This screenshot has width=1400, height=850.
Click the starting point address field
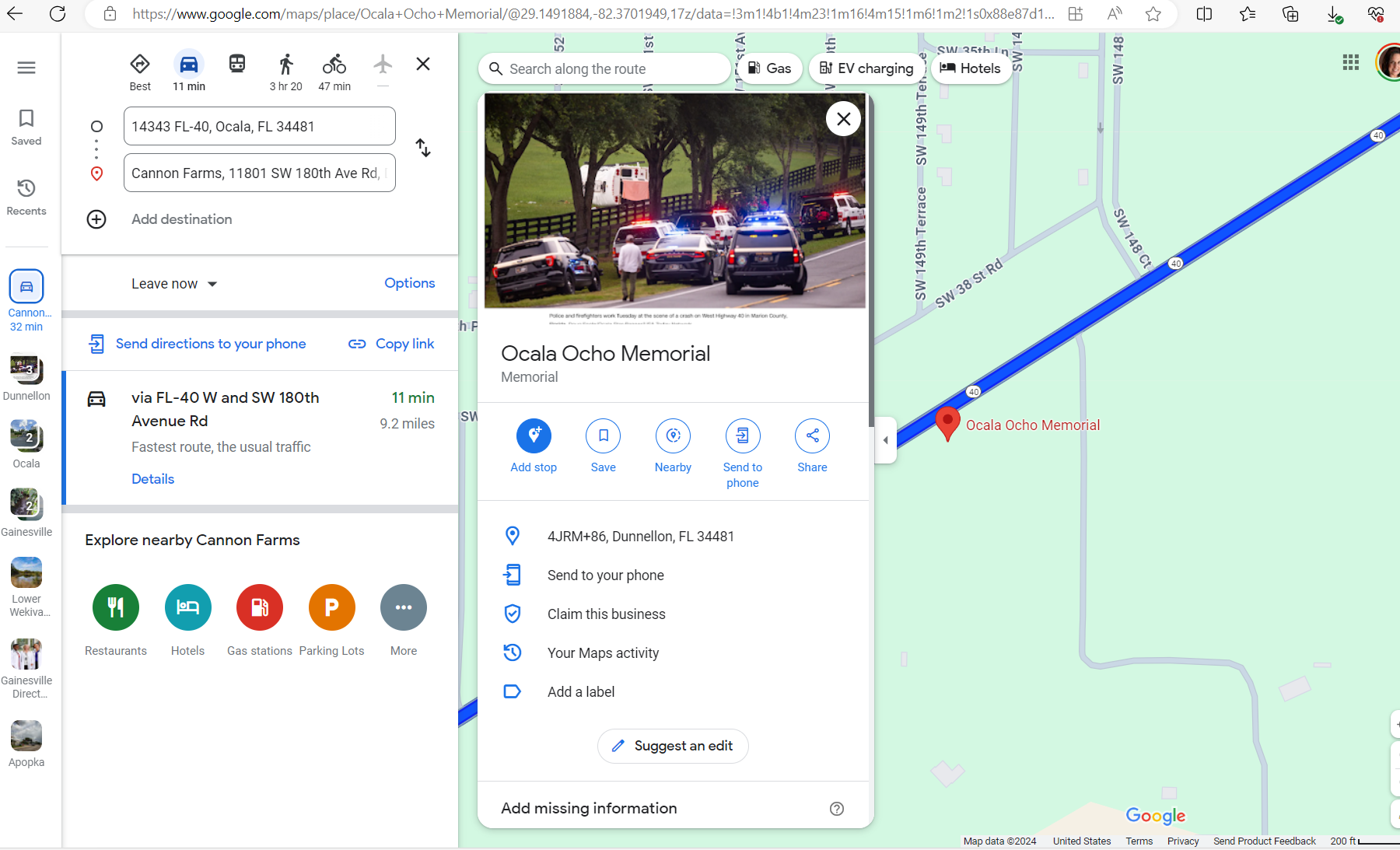tap(259, 127)
